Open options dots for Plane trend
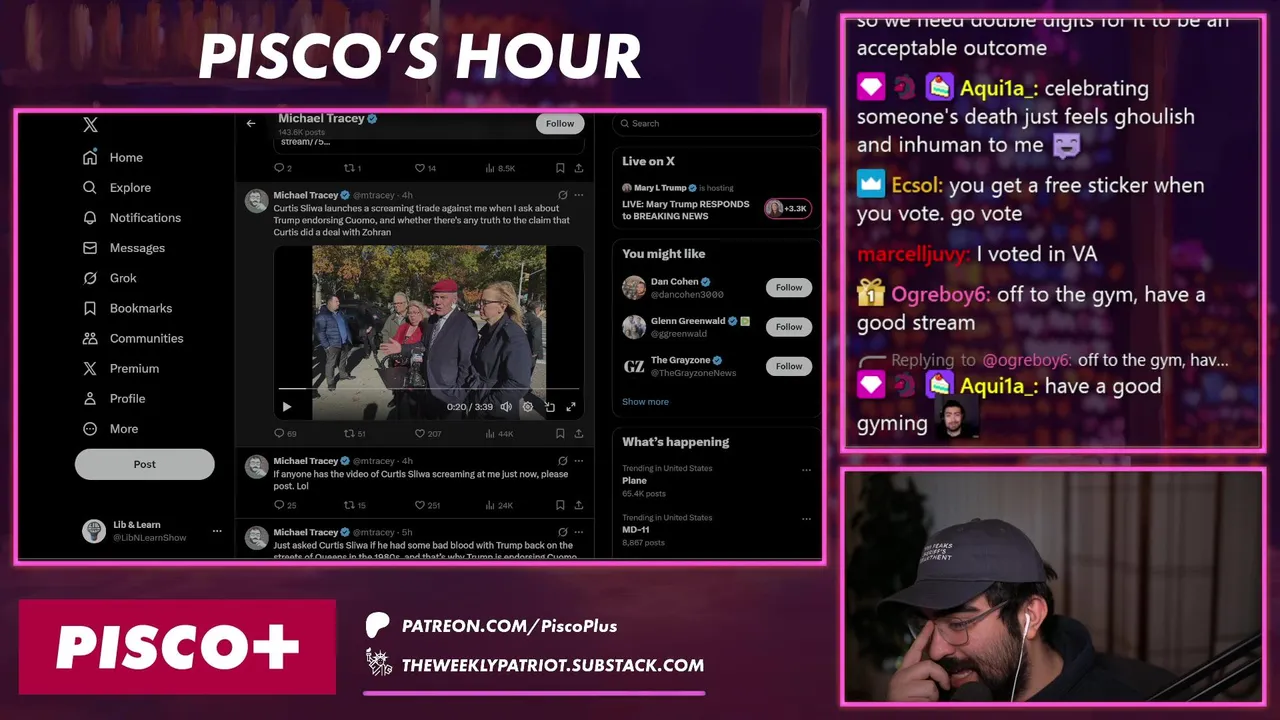The width and height of the screenshot is (1280, 720). [x=806, y=469]
